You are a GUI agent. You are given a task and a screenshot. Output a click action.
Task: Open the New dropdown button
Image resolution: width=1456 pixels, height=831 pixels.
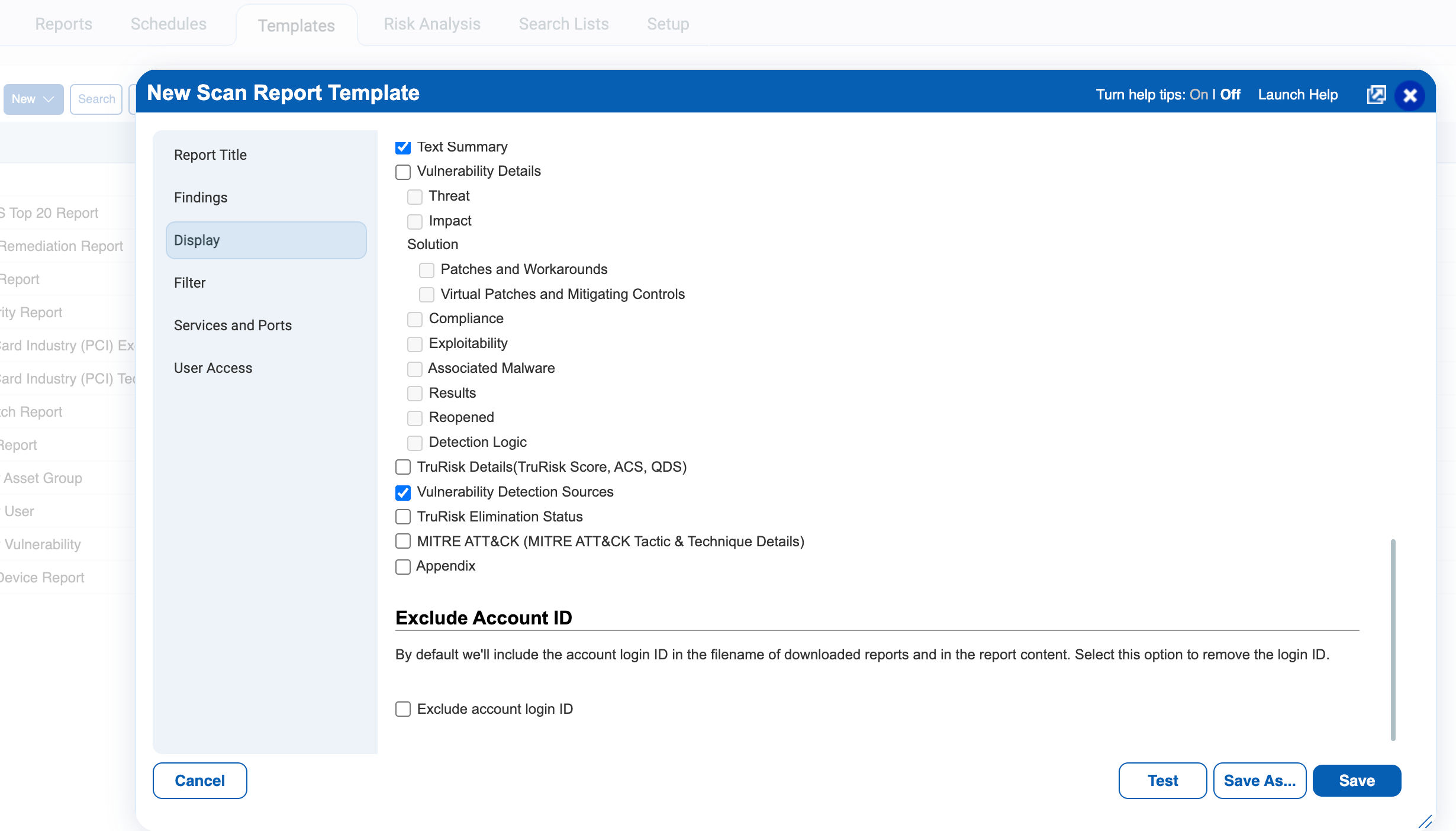click(34, 99)
